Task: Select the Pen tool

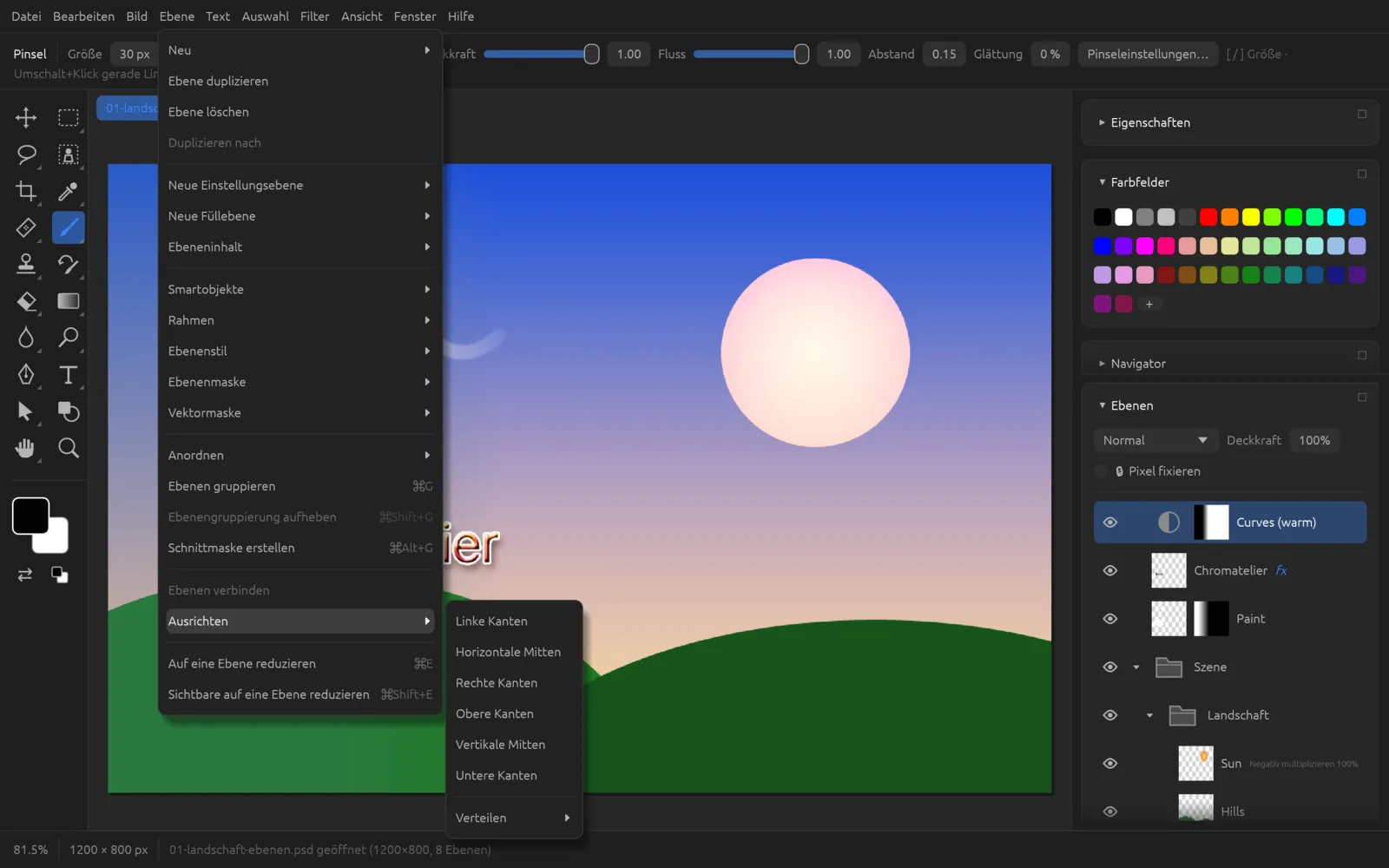Action: pyautogui.click(x=26, y=374)
